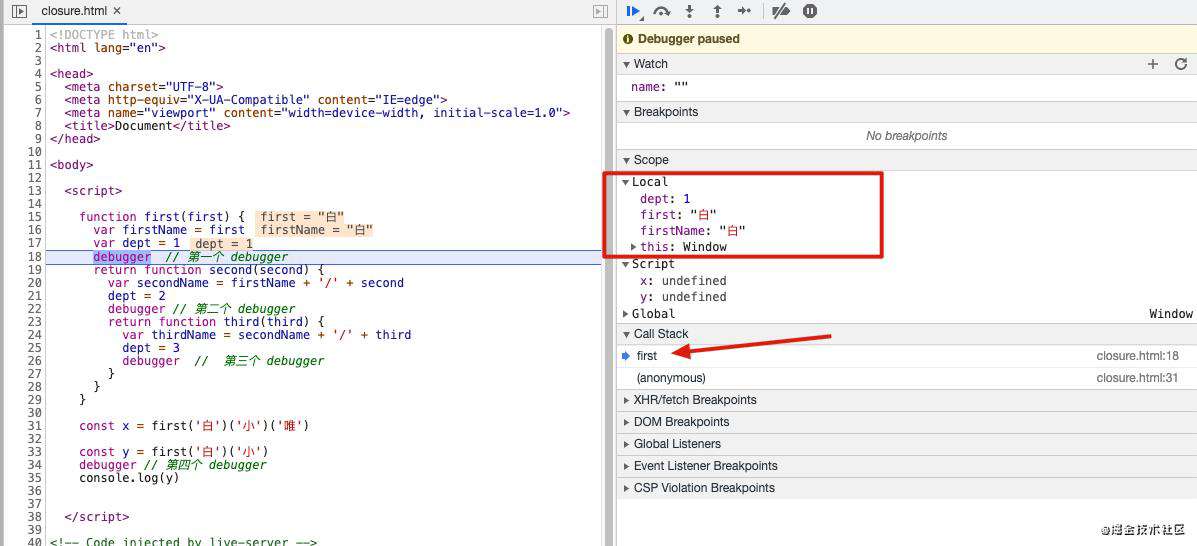Click the var thirdName code line
The image size is (1197, 546).
[x=266, y=334]
